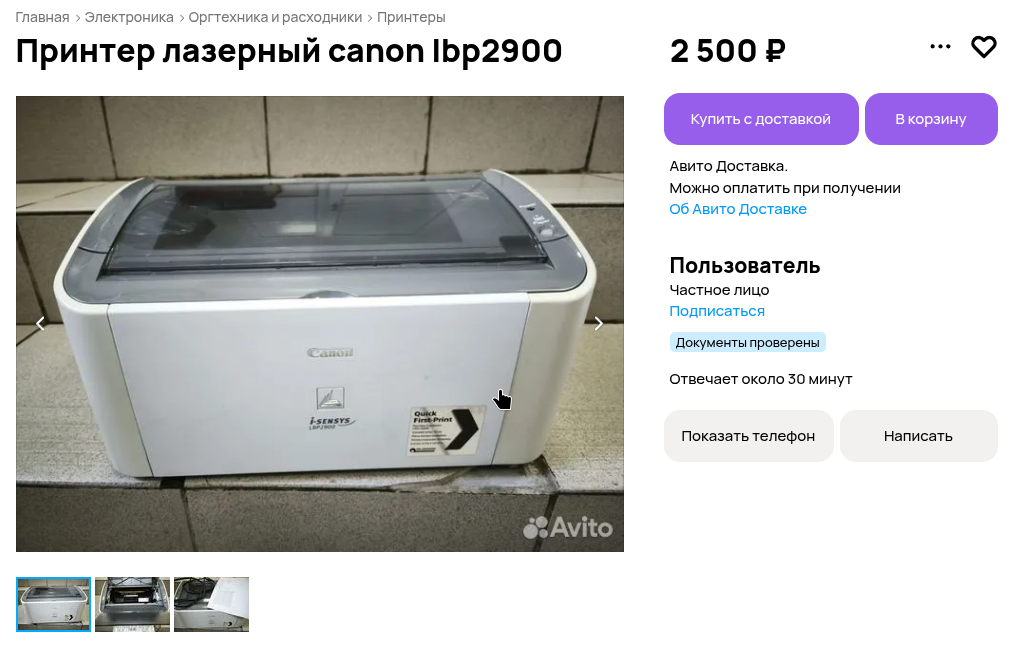The width and height of the screenshot is (1023, 649).
Task: Open Об Авито Доставке link
Action: pyautogui.click(x=738, y=209)
